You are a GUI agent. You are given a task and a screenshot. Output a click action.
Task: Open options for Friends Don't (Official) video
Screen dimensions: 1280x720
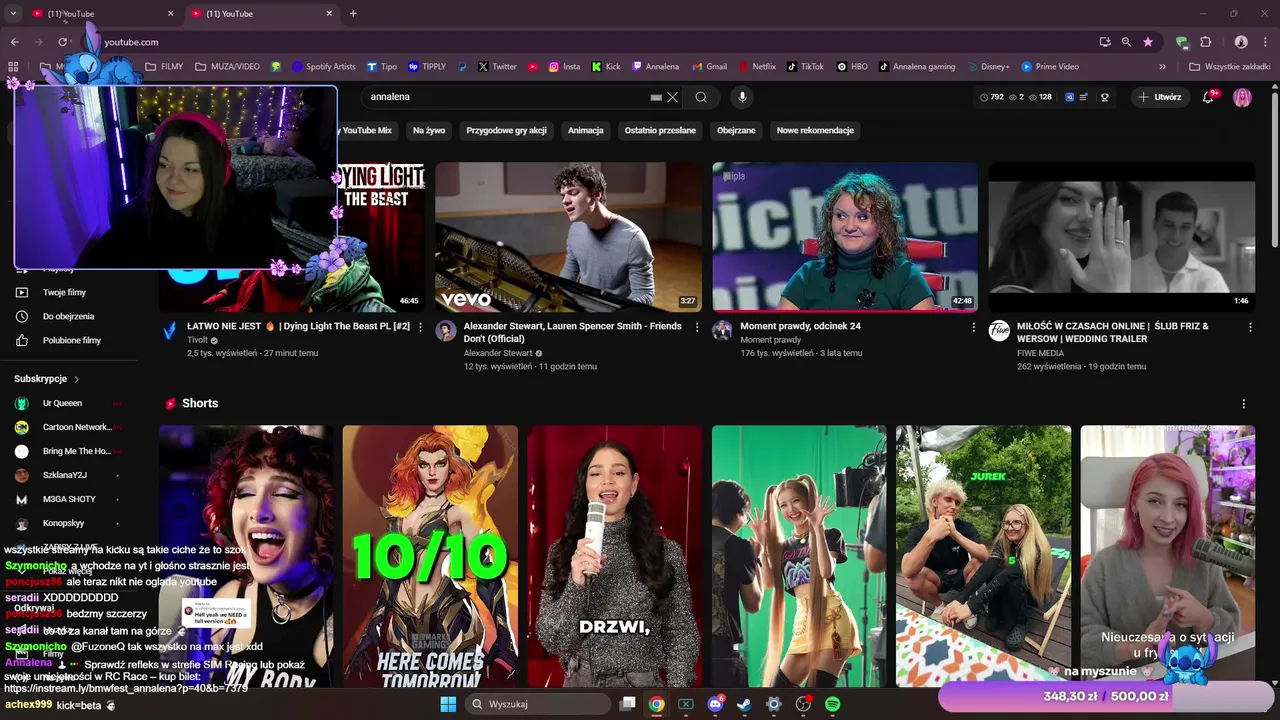point(697,327)
